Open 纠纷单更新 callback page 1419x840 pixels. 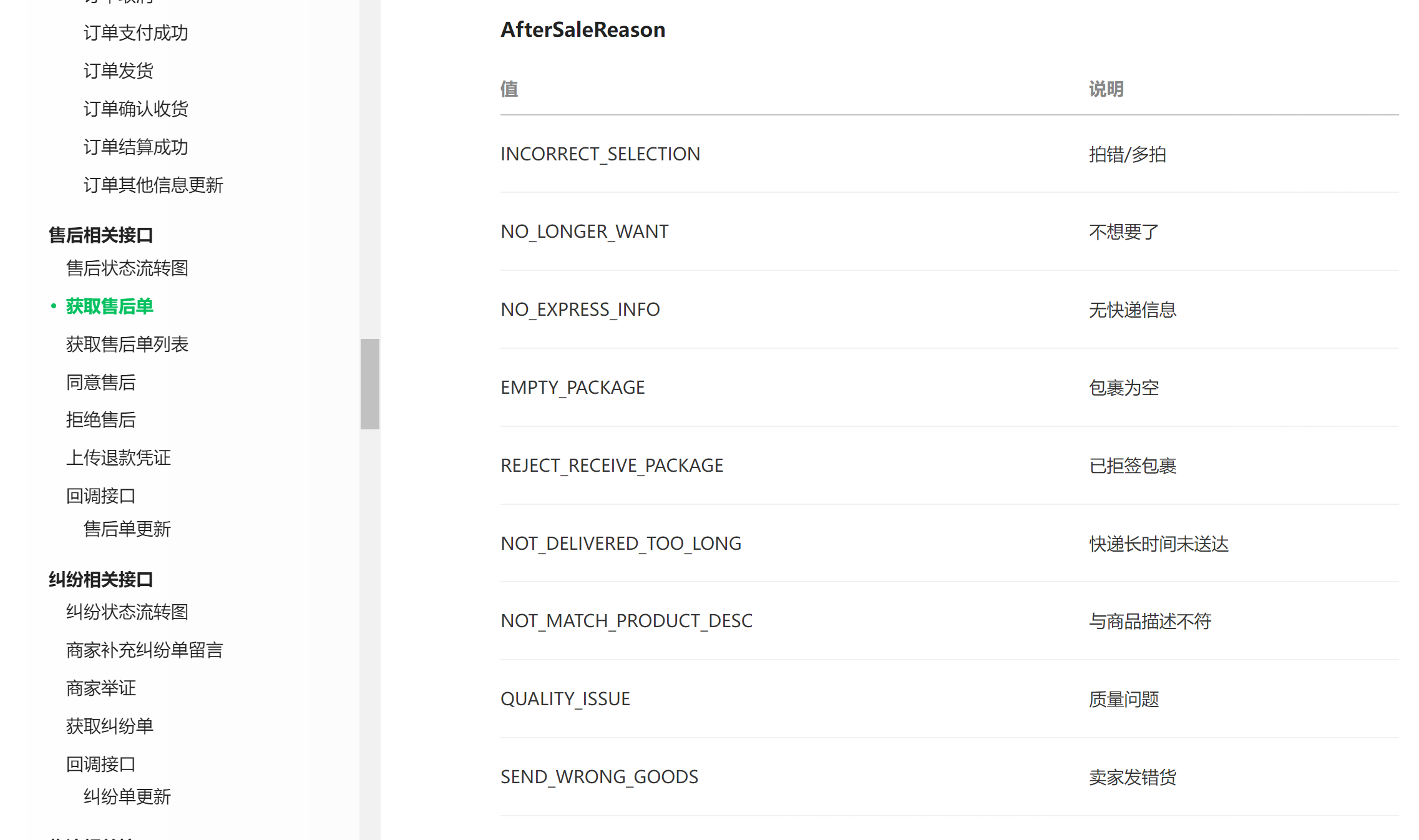[127, 797]
